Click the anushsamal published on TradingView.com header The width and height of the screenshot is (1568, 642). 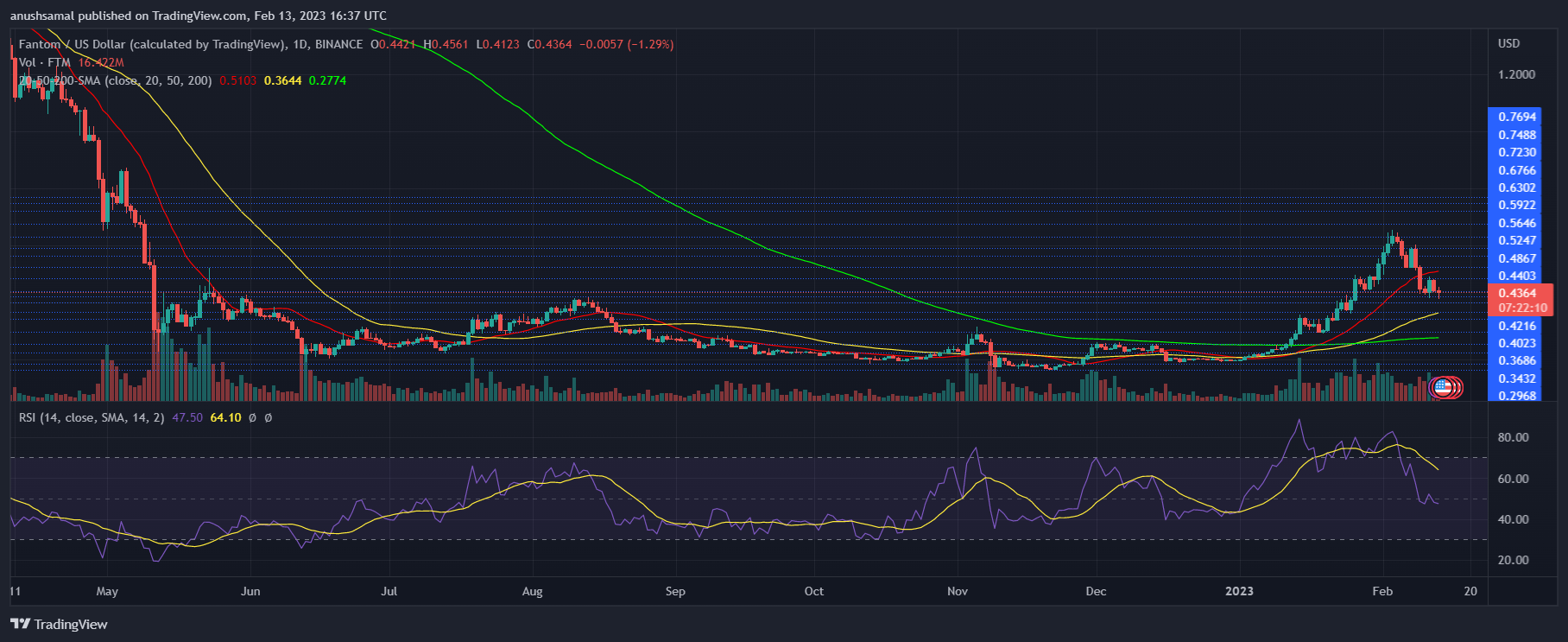click(199, 16)
